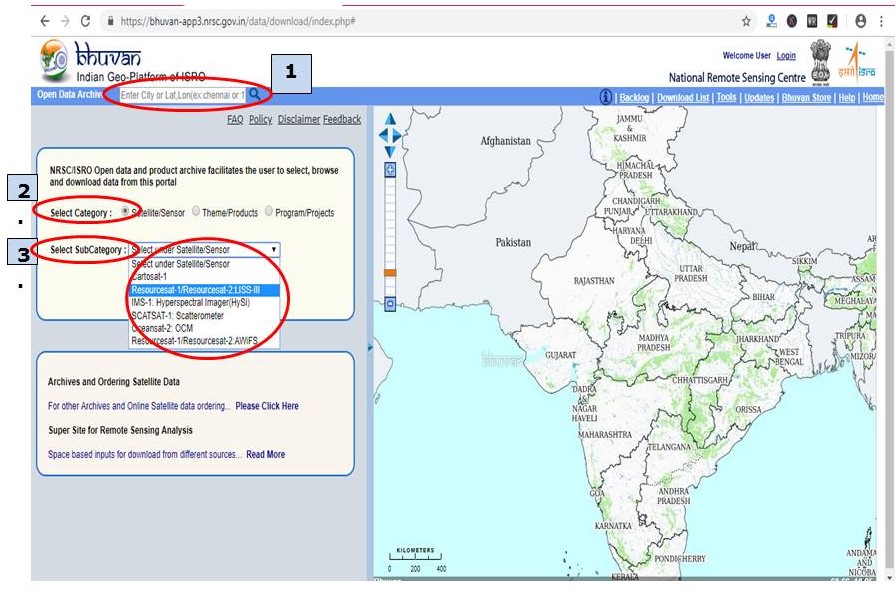Select Satellite/Sensor category radio
Viewport: 896px width, 595px height.
click(125, 211)
